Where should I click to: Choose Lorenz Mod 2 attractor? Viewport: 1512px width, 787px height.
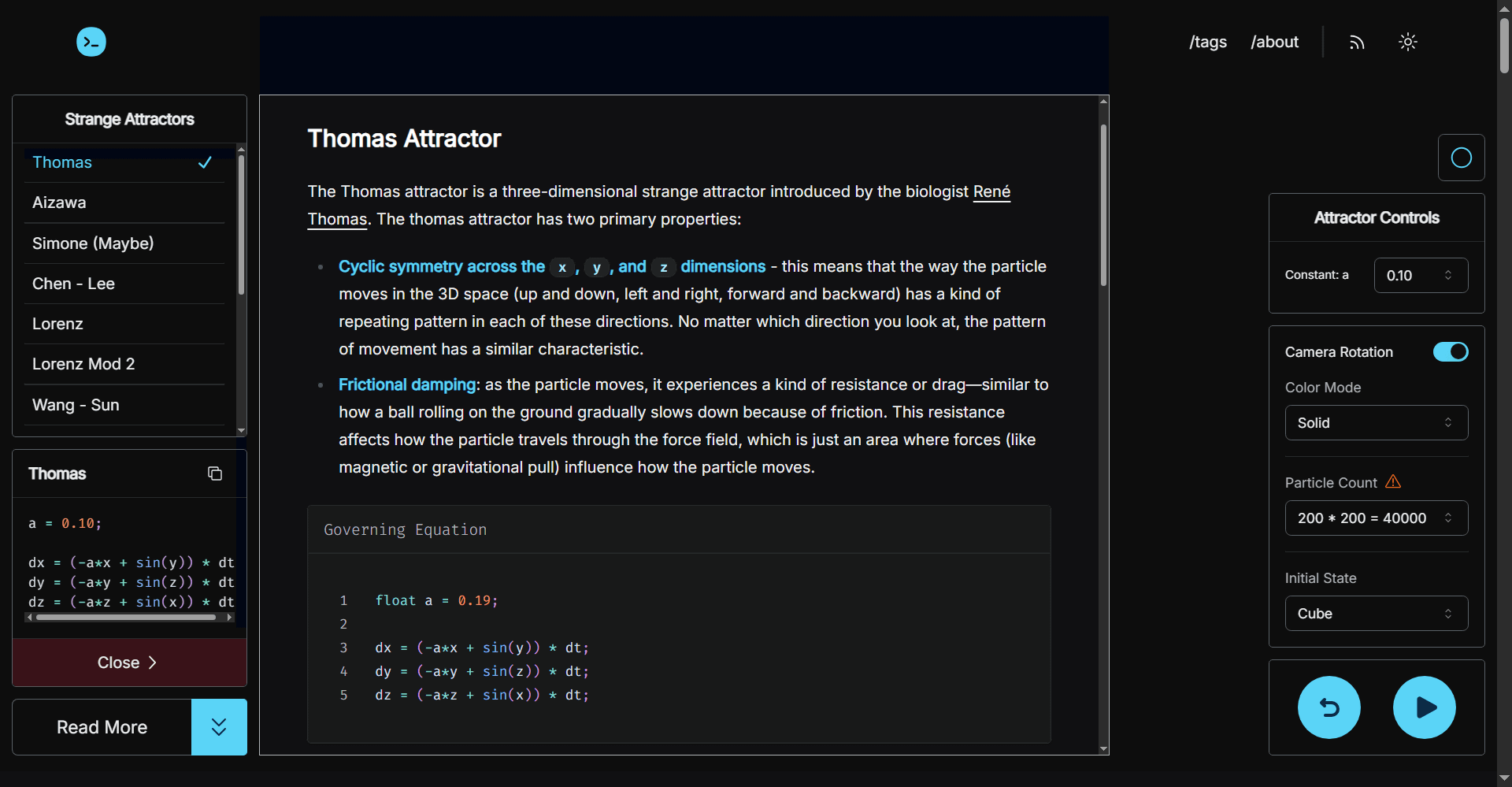click(x=83, y=364)
